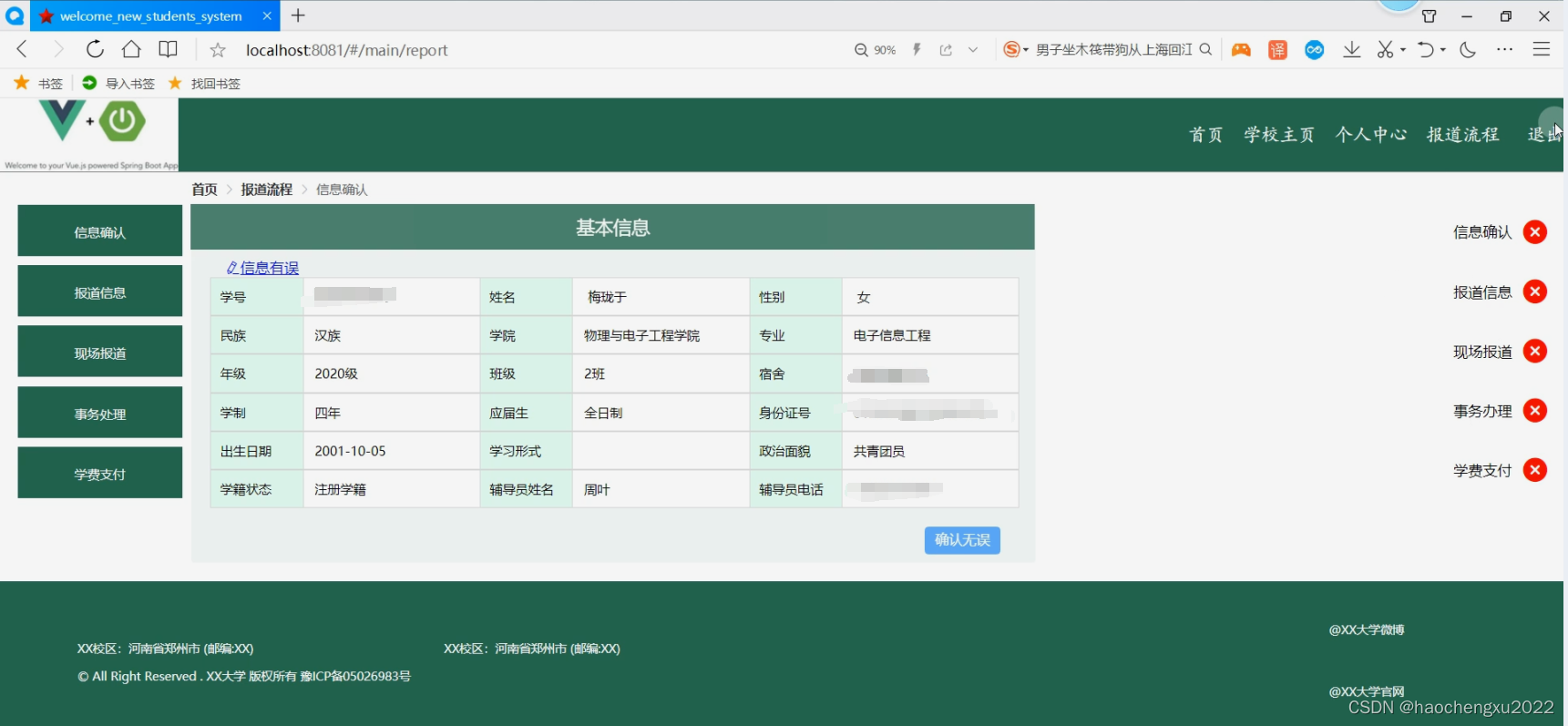Viewport: 1568px width, 726px height.
Task: Open 学校主页 in the top navigation
Action: tap(1279, 135)
